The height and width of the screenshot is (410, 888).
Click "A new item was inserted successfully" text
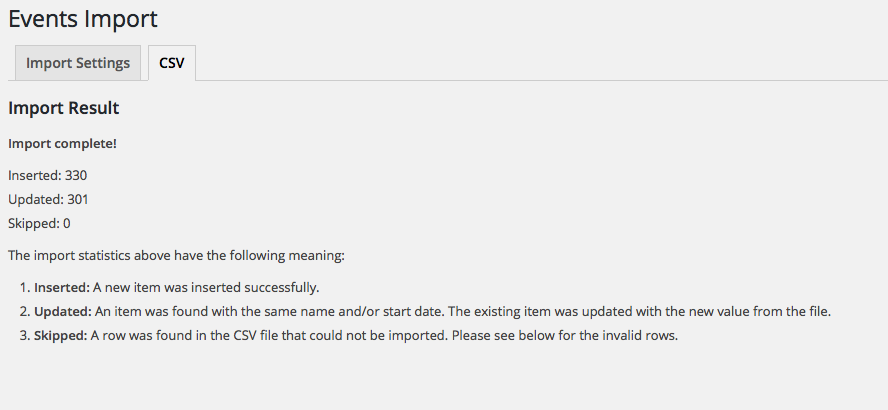tap(206, 287)
